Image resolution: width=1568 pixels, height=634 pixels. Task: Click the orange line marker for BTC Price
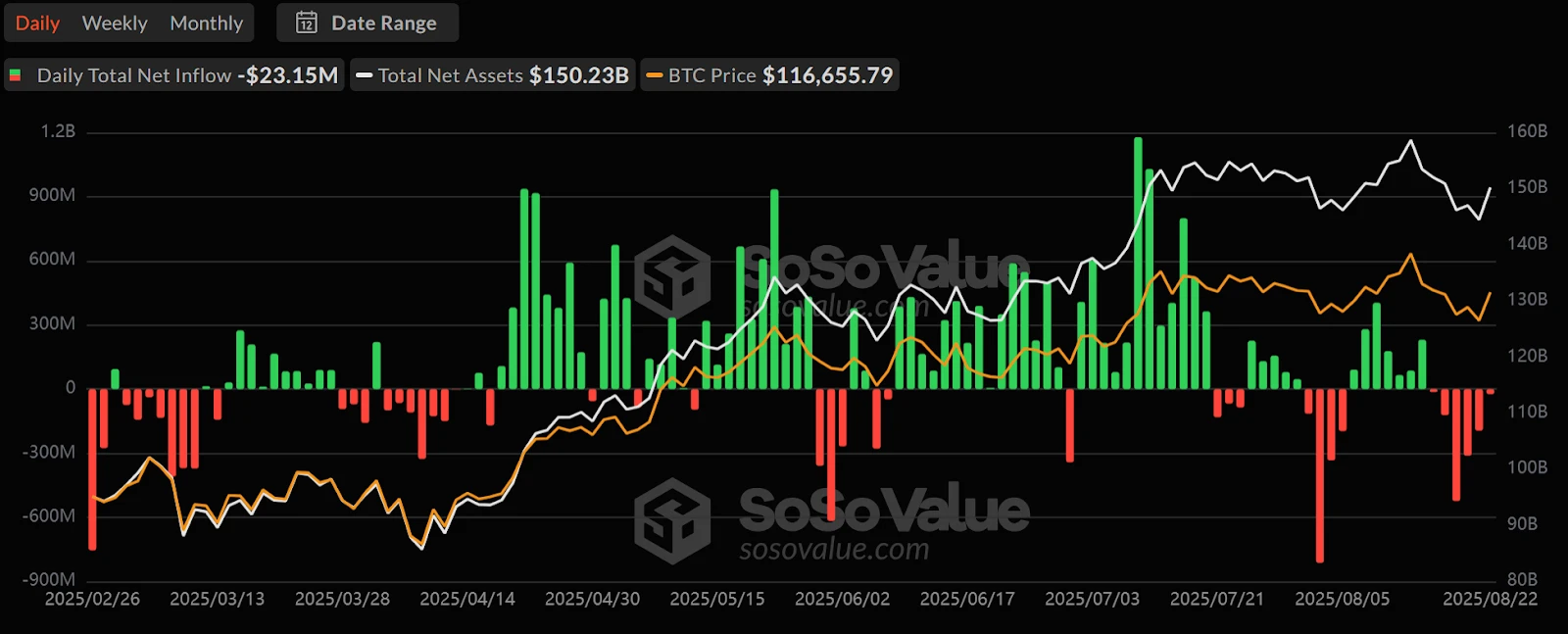pos(655,75)
